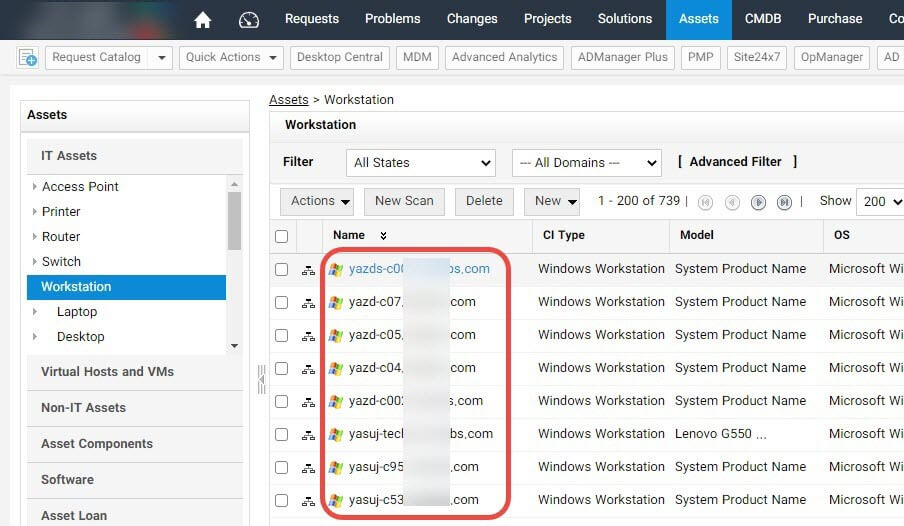Open the Projects tab

pos(548,19)
